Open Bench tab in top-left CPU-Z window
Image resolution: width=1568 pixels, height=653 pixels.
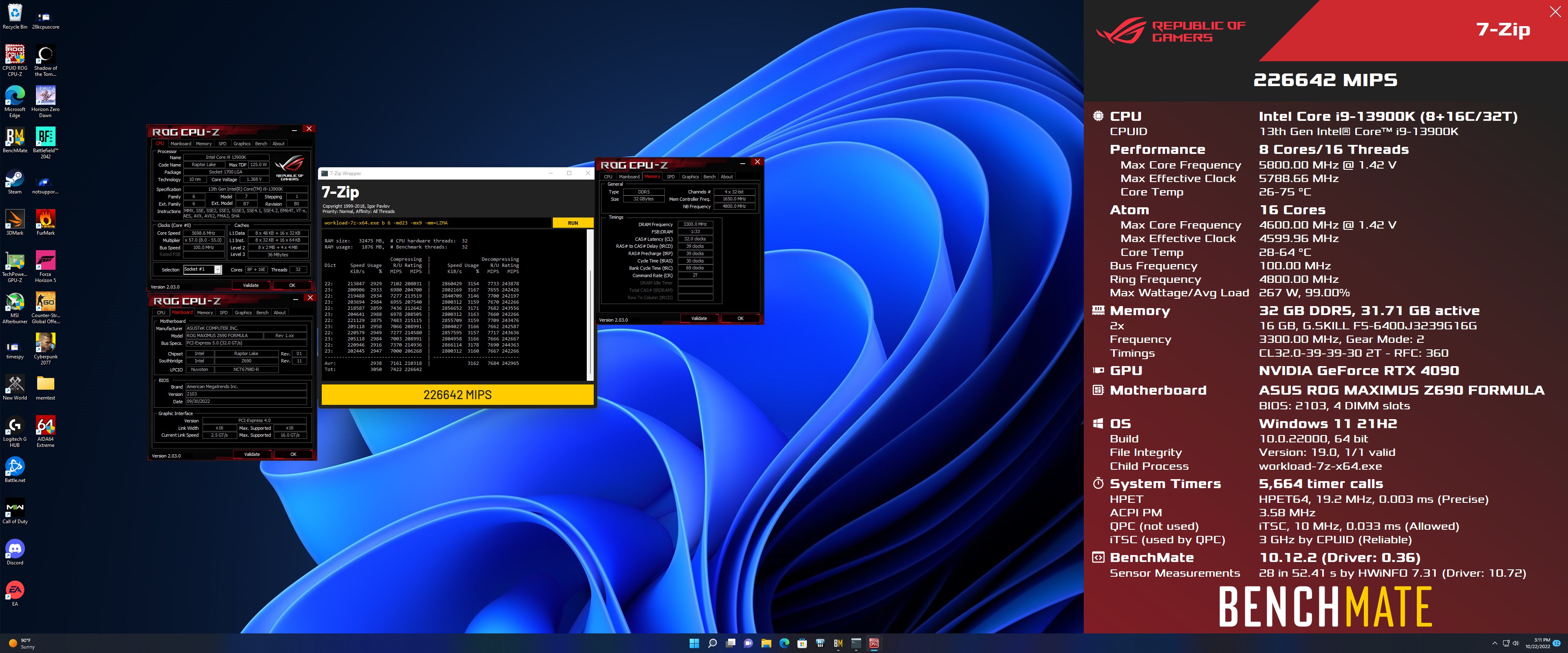(261, 144)
